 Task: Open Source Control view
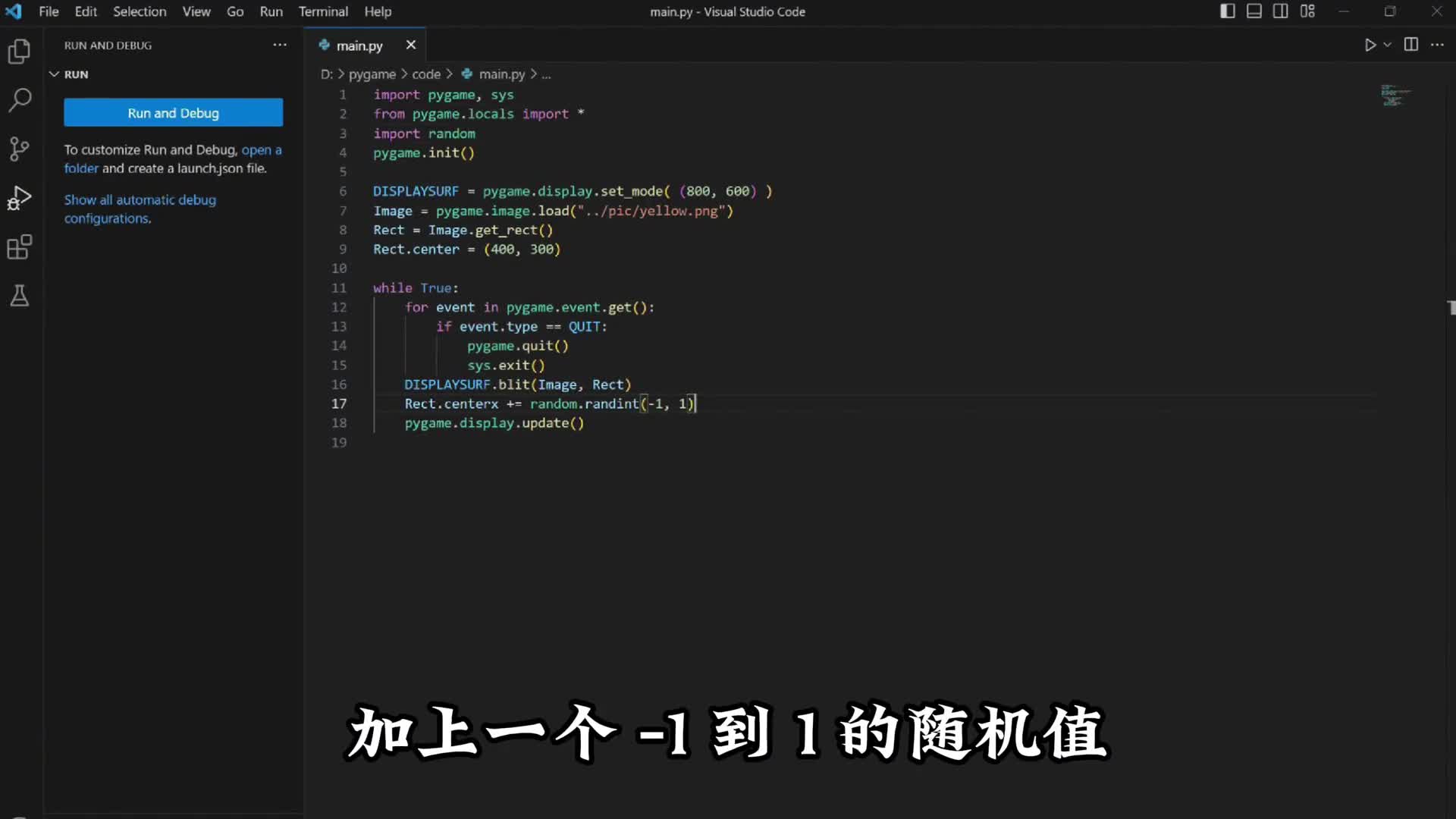tap(19, 149)
